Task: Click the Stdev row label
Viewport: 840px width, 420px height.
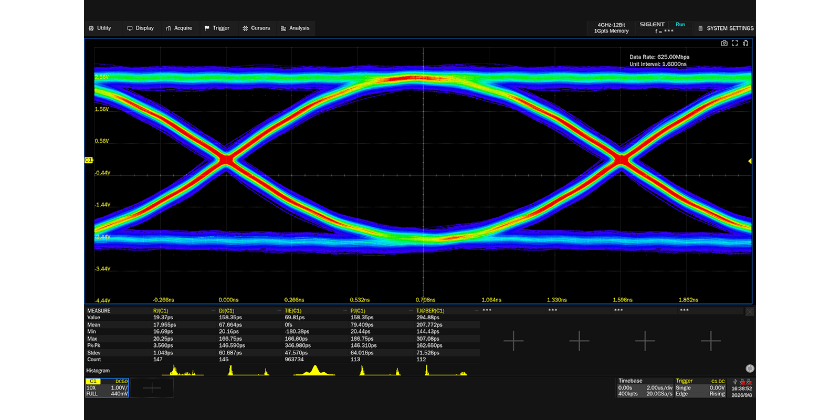Action: (93, 352)
